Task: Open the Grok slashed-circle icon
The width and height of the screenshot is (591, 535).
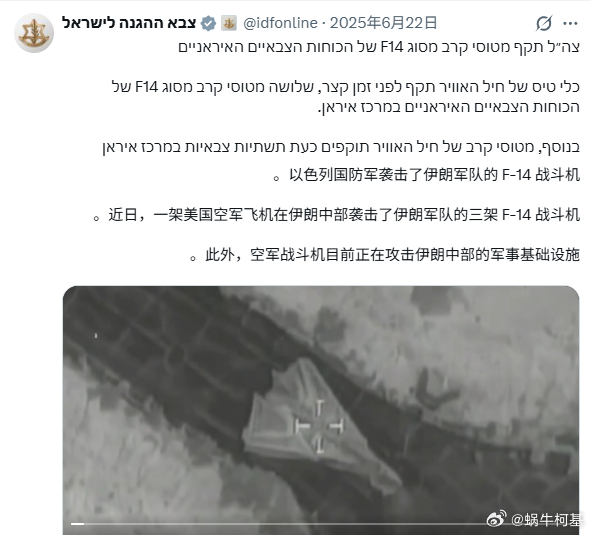Action: point(544,23)
